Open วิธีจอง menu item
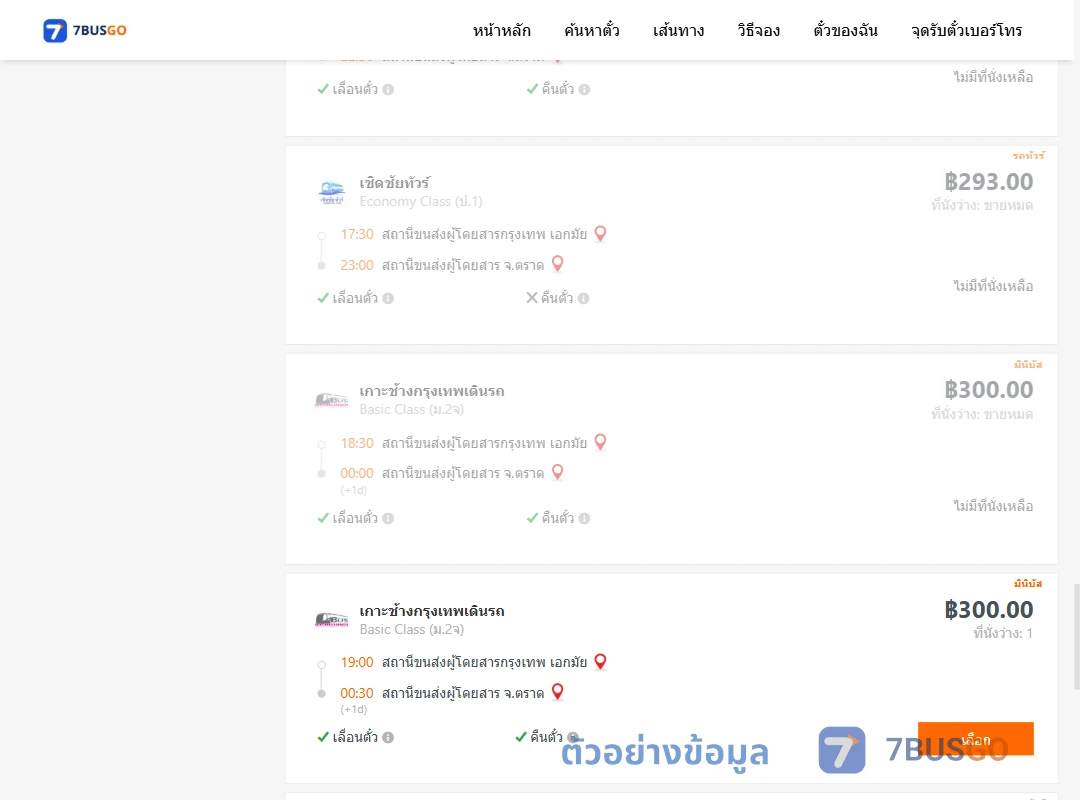 (x=758, y=30)
